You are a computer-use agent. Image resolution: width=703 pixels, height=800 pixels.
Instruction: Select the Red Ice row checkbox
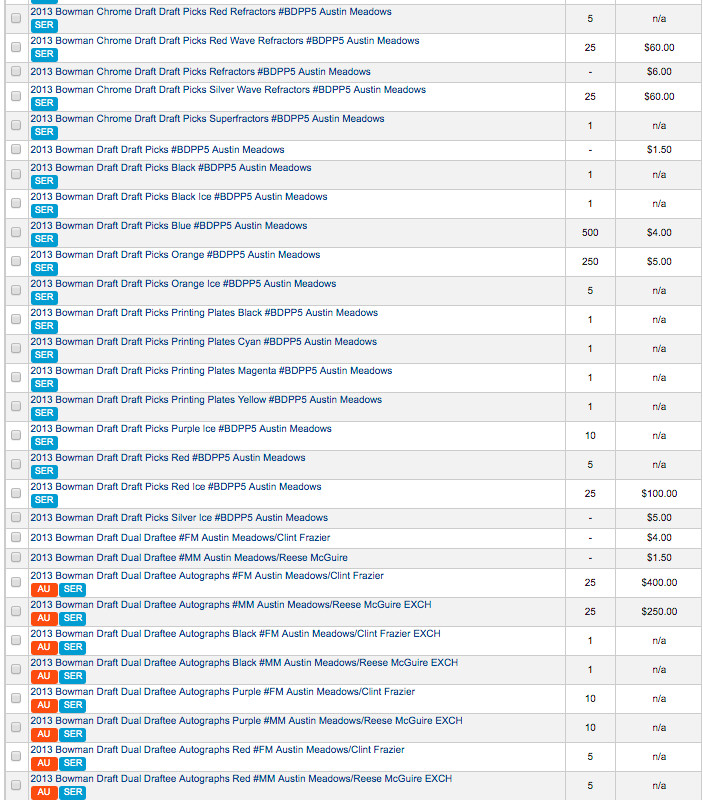16,493
